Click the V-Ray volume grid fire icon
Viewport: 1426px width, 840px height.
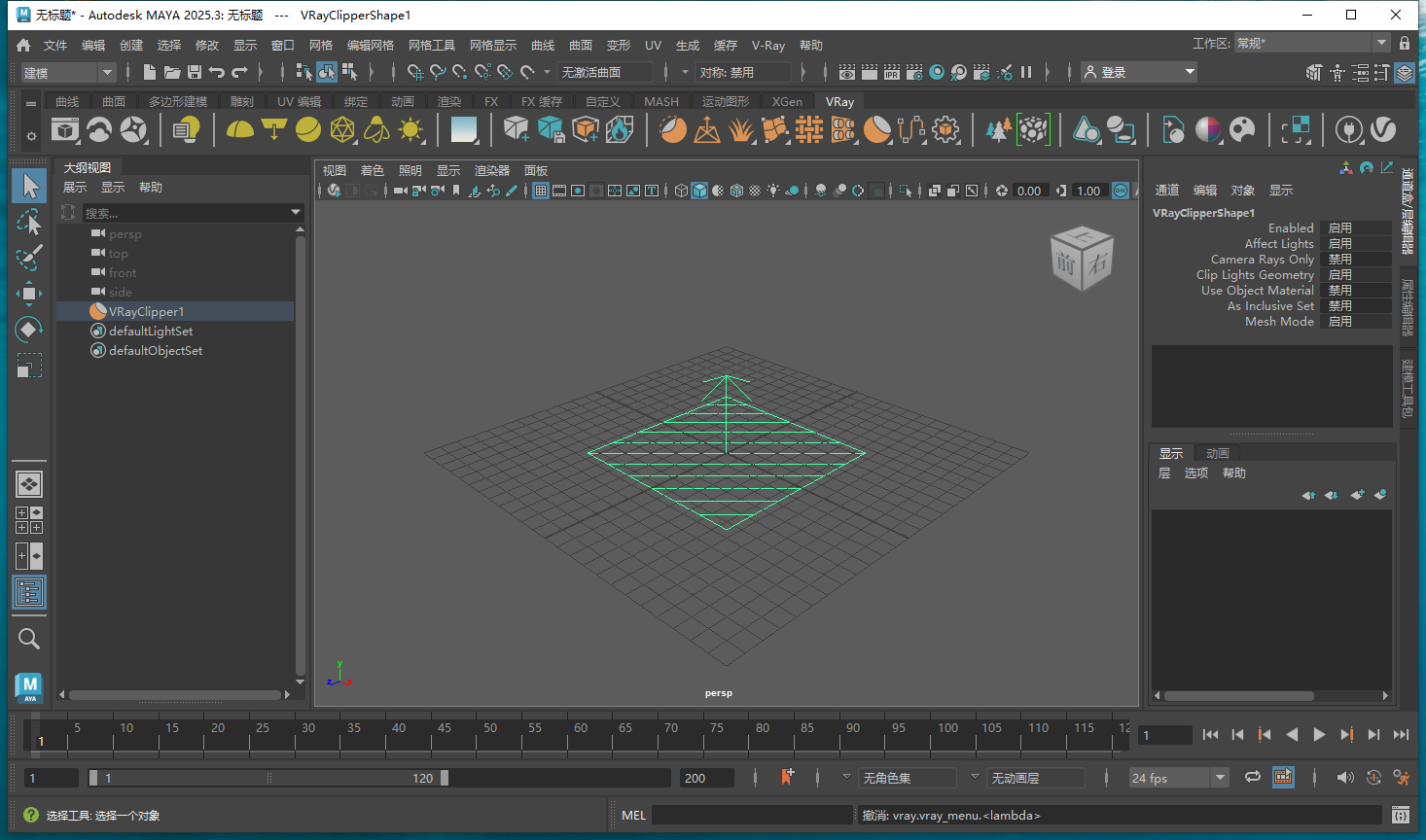(x=620, y=129)
